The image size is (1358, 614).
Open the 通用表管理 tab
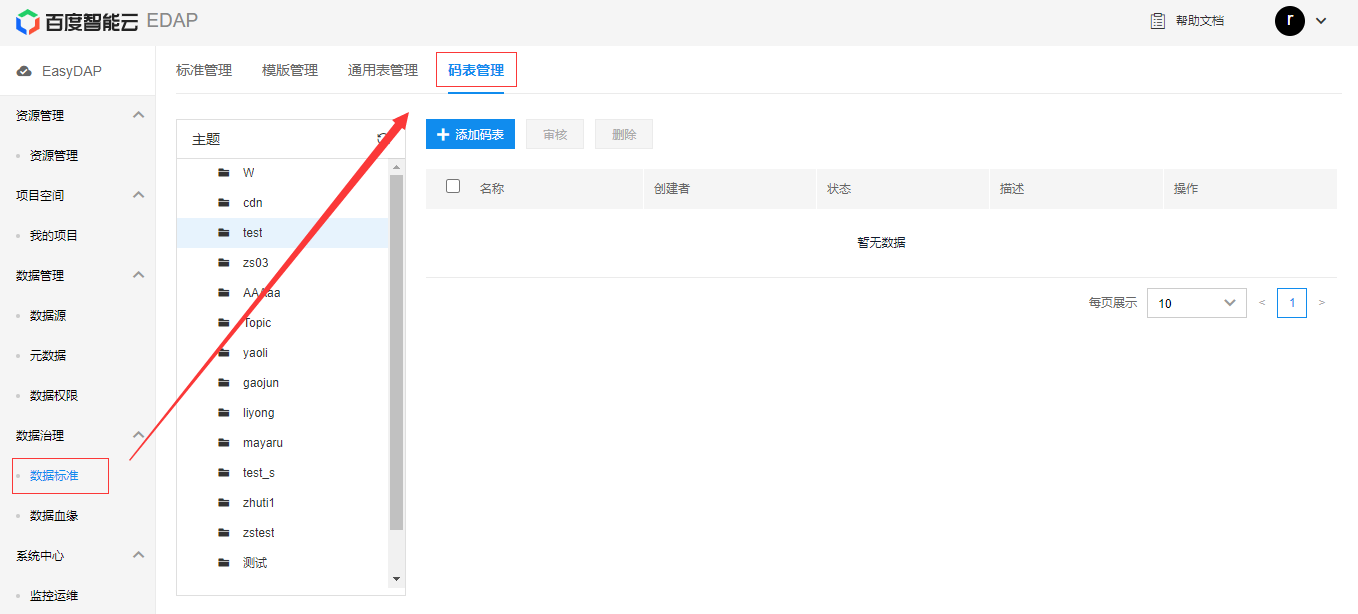point(383,70)
